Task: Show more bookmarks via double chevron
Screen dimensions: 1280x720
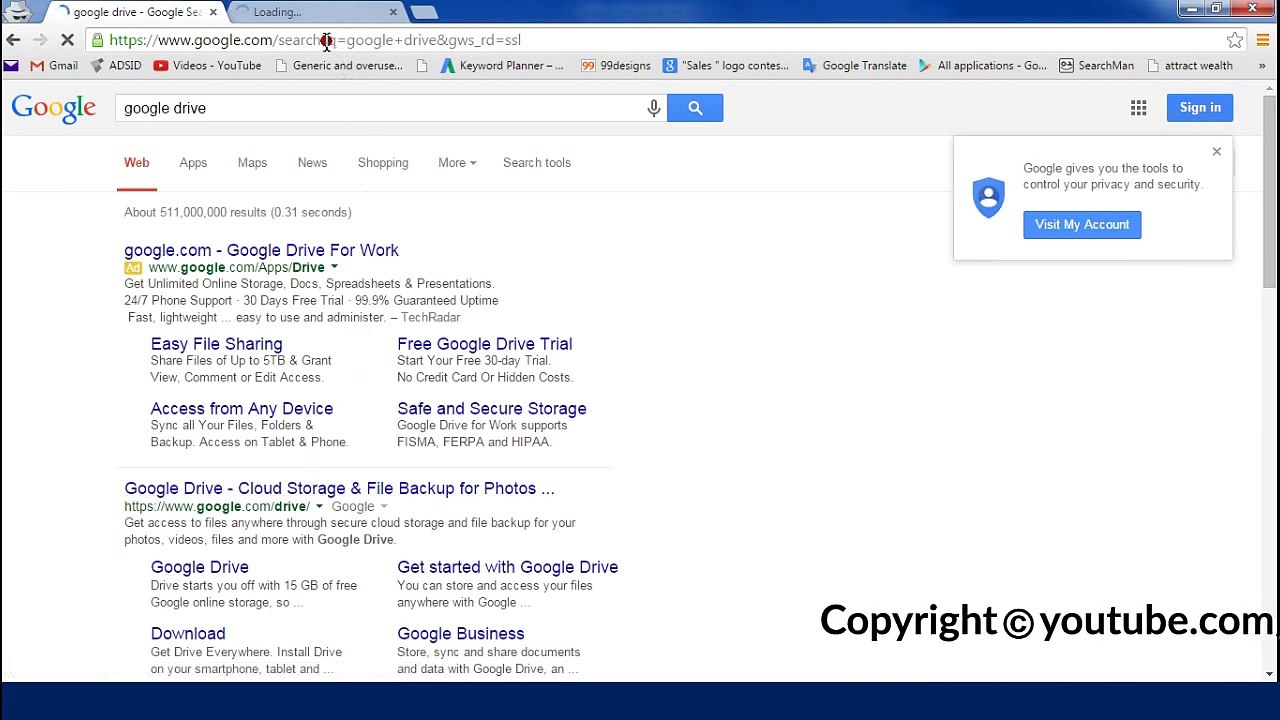Action: pos(1262,66)
